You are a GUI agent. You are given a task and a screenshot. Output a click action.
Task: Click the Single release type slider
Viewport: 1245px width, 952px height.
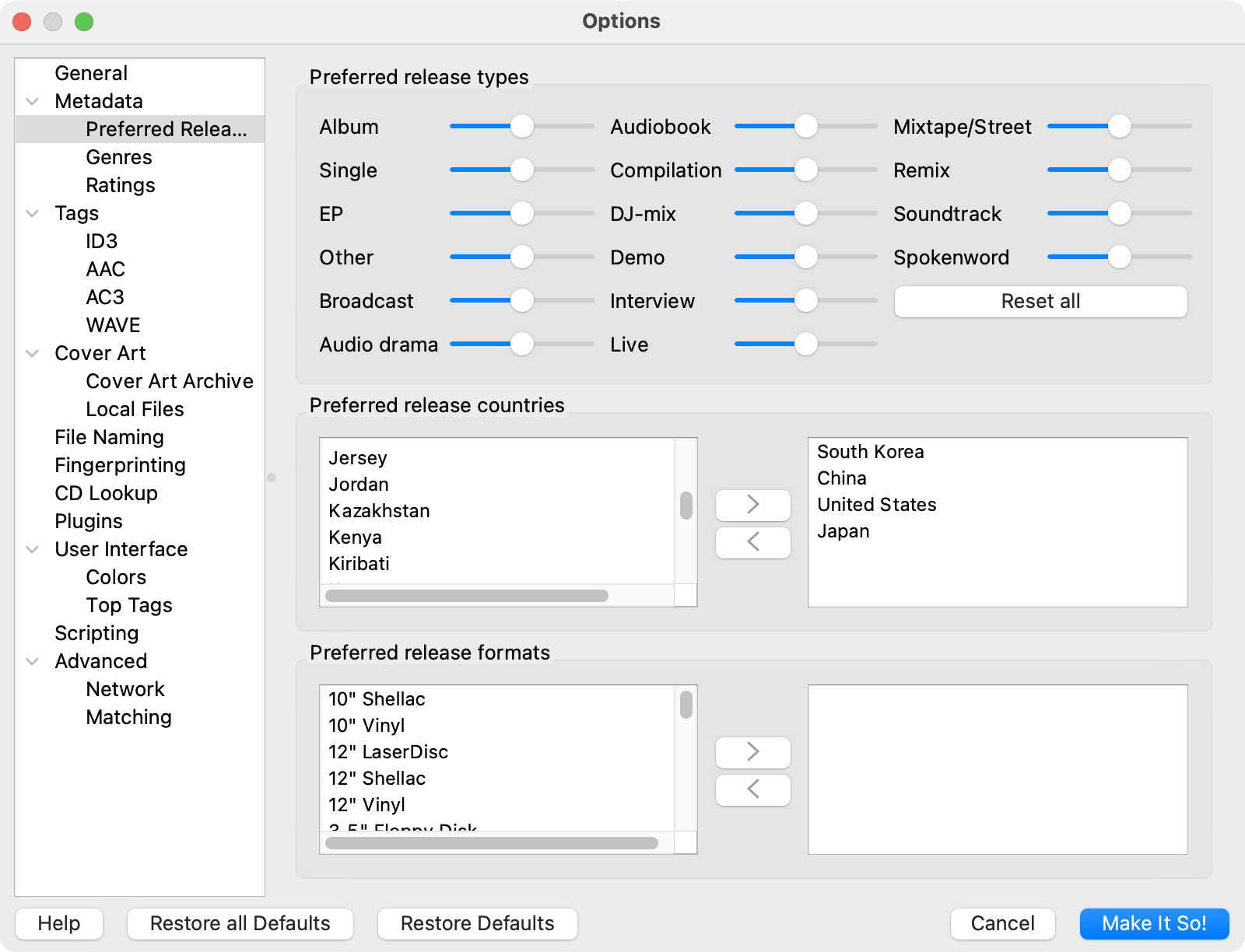click(522, 170)
